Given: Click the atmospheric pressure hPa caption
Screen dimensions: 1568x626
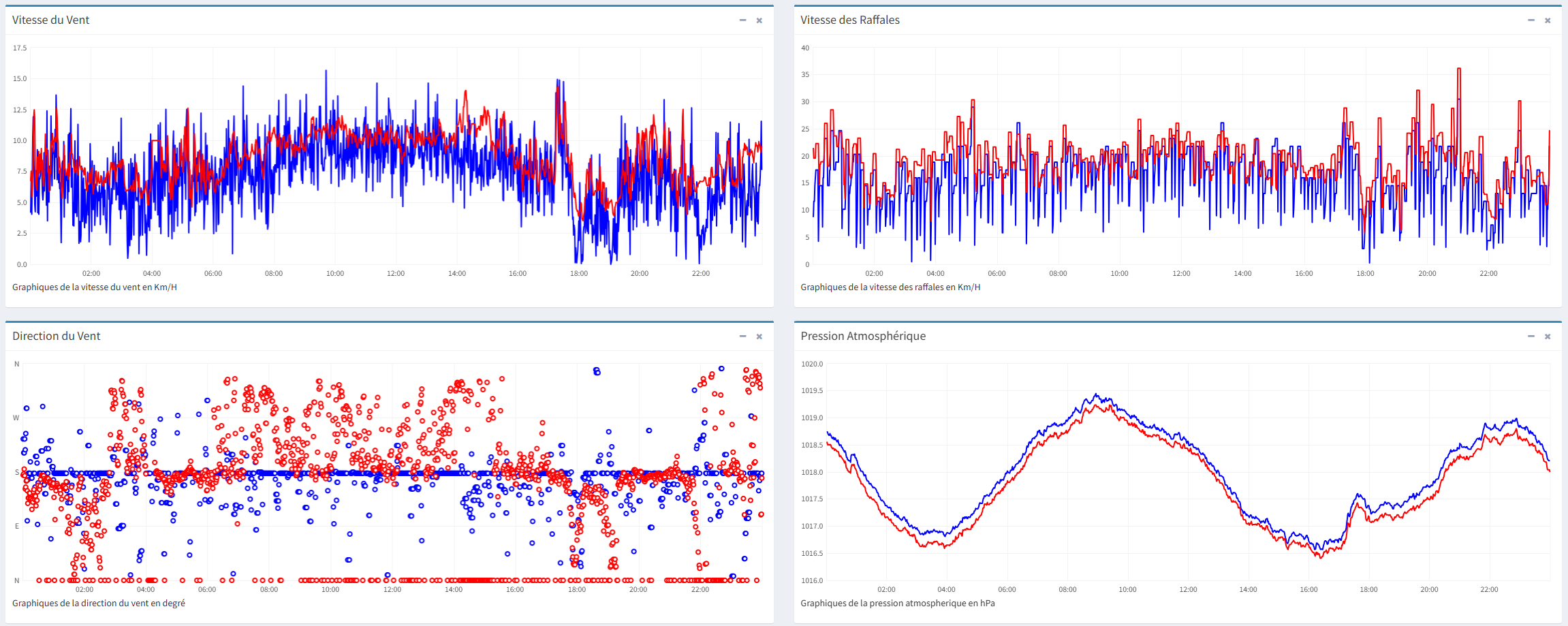Looking at the screenshot, I should point(897,604).
